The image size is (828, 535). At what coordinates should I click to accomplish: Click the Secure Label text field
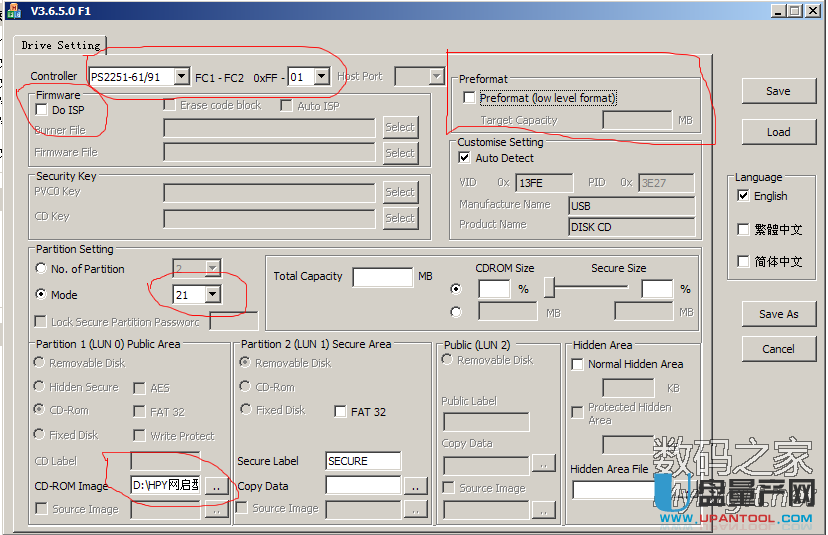[363, 461]
